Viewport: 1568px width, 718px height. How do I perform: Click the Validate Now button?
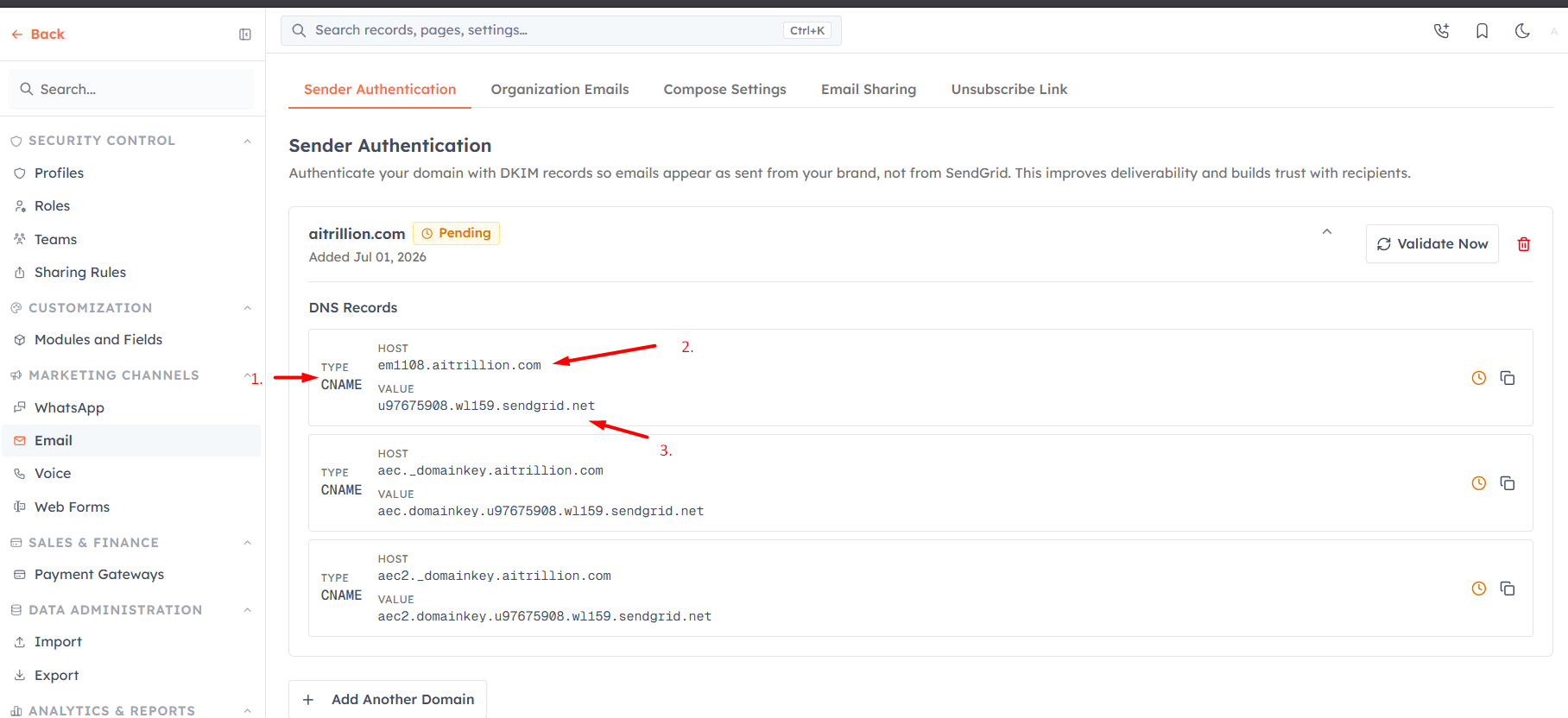pos(1432,244)
